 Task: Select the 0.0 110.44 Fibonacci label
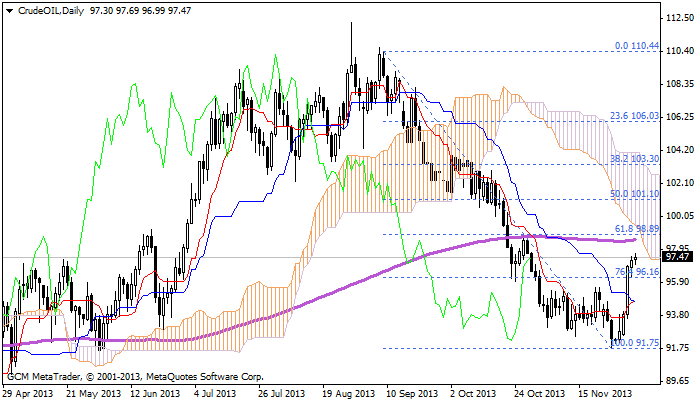click(636, 46)
